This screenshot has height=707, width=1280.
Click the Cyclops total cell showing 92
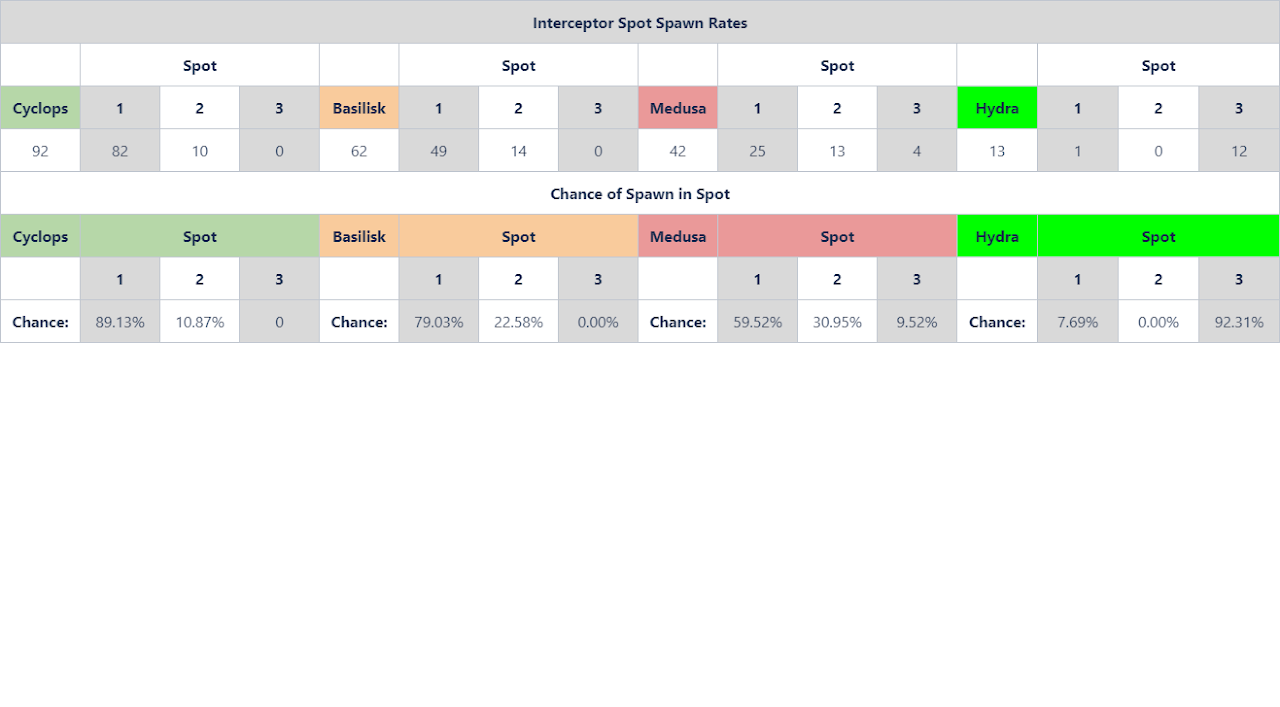[40, 151]
